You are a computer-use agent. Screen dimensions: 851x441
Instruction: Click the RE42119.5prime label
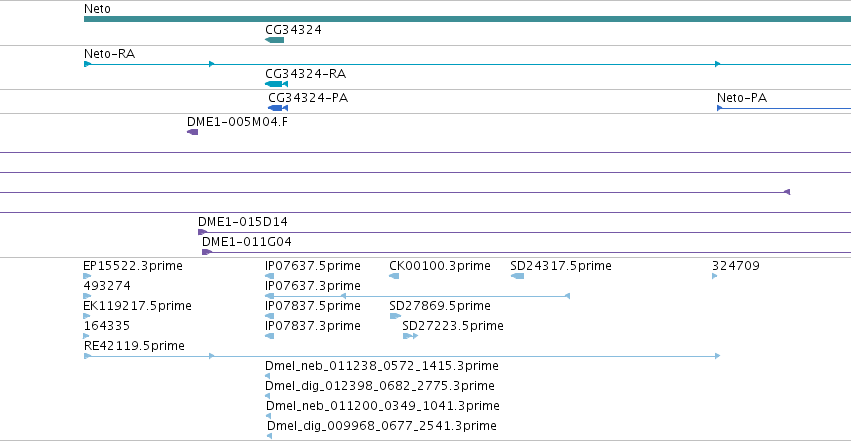tap(134, 346)
